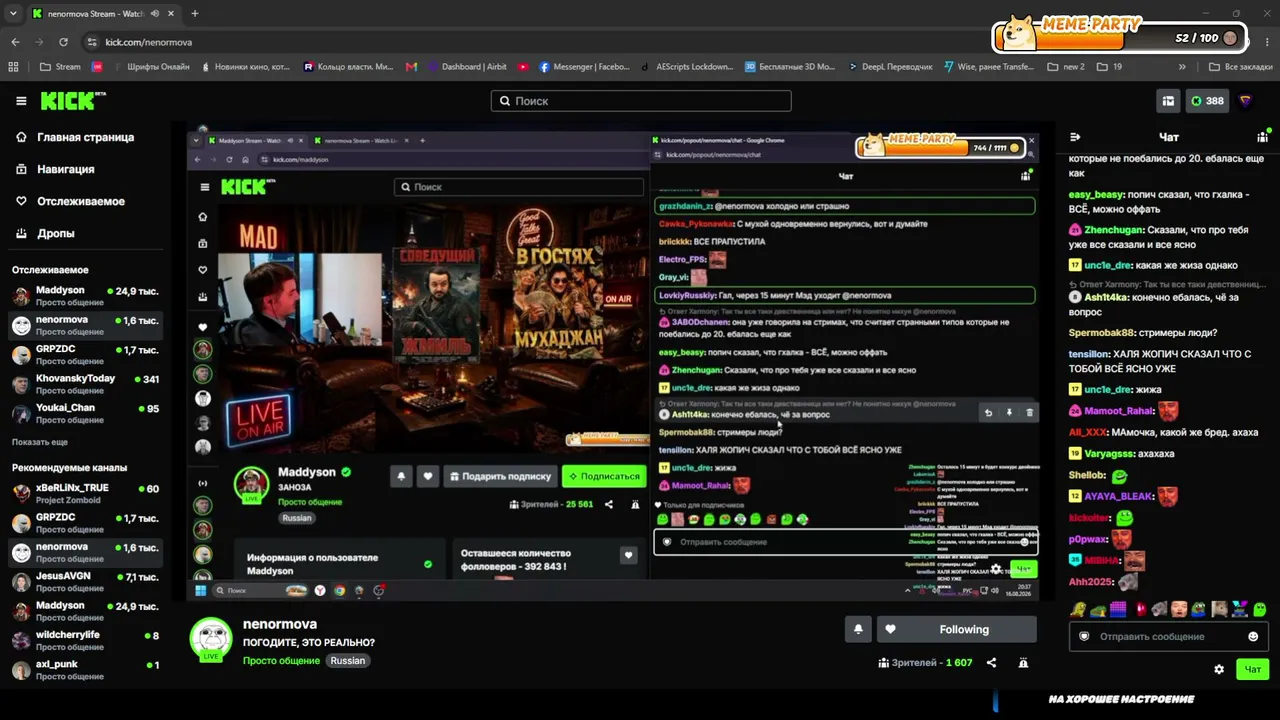The image size is (1280, 720).
Task: Go back in the browser
Action: [x=15, y=42]
